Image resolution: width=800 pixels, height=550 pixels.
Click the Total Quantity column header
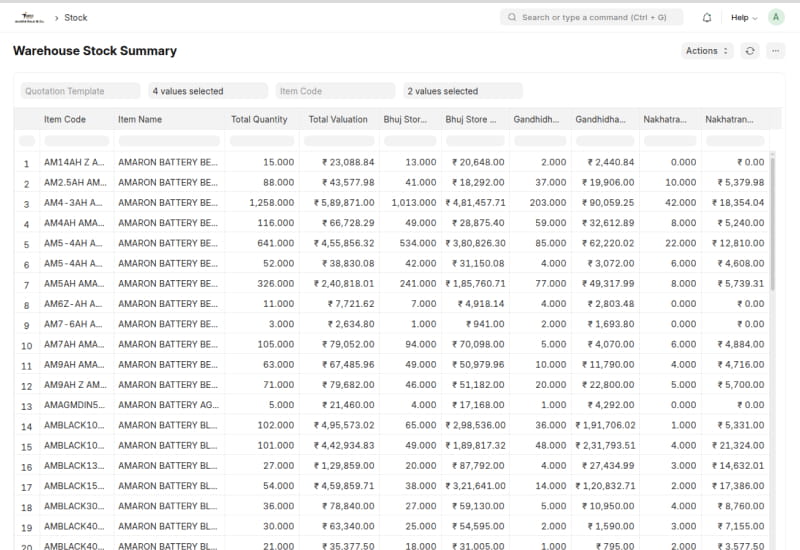pos(259,119)
